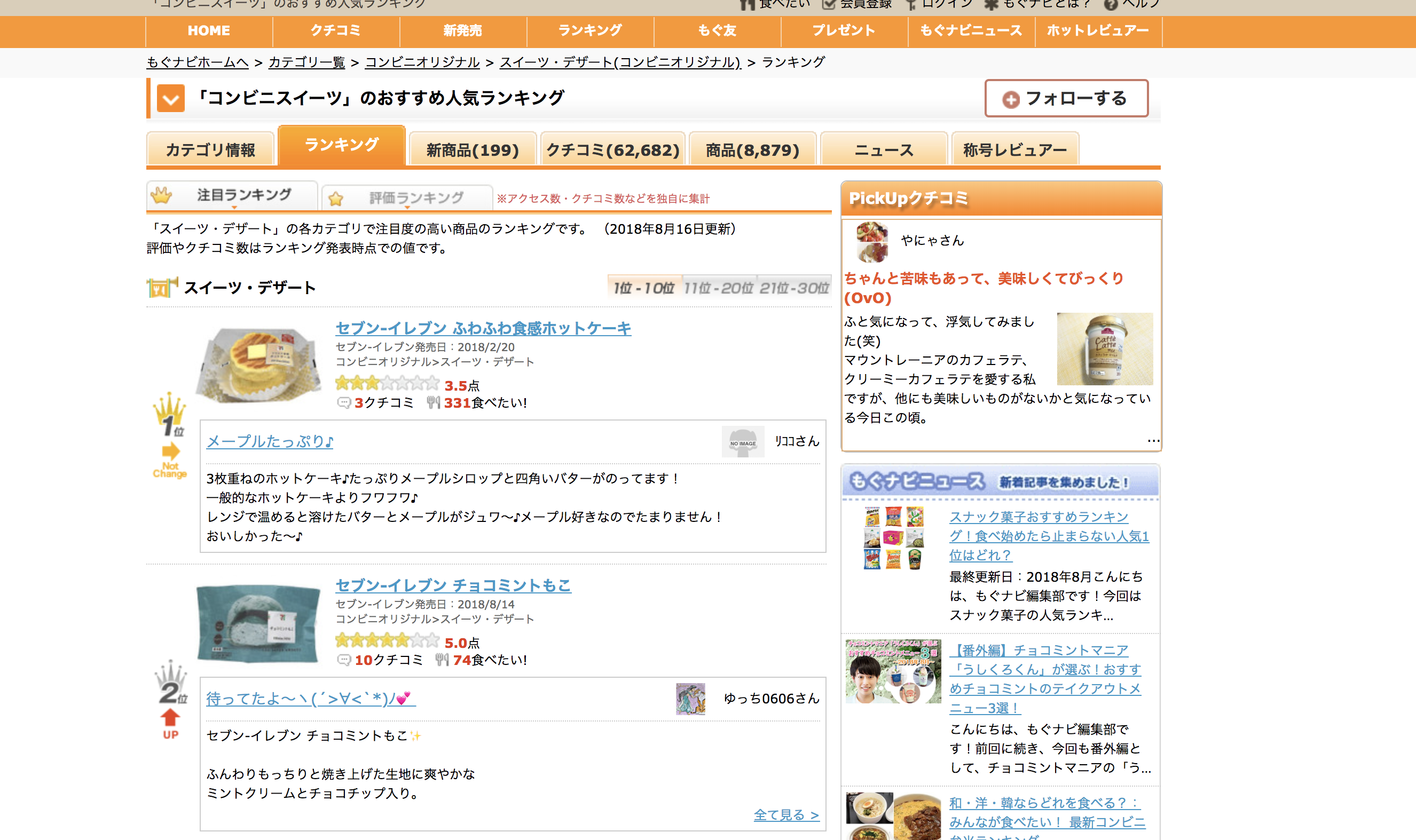Select ランキング in the orange navigation bar
This screenshot has height=840, width=1416.
[x=589, y=30]
